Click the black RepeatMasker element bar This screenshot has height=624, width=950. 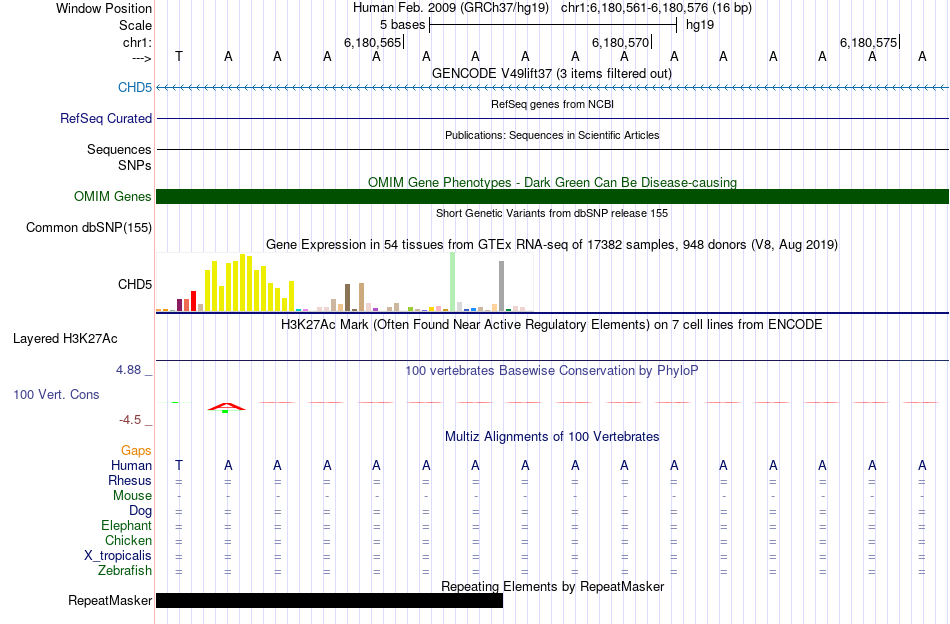point(330,600)
